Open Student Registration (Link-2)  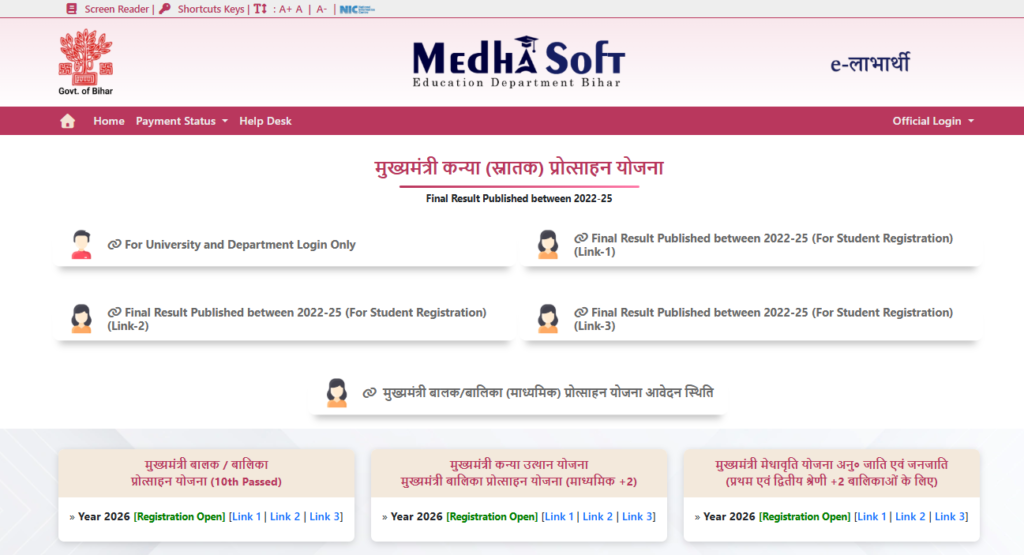[297, 319]
